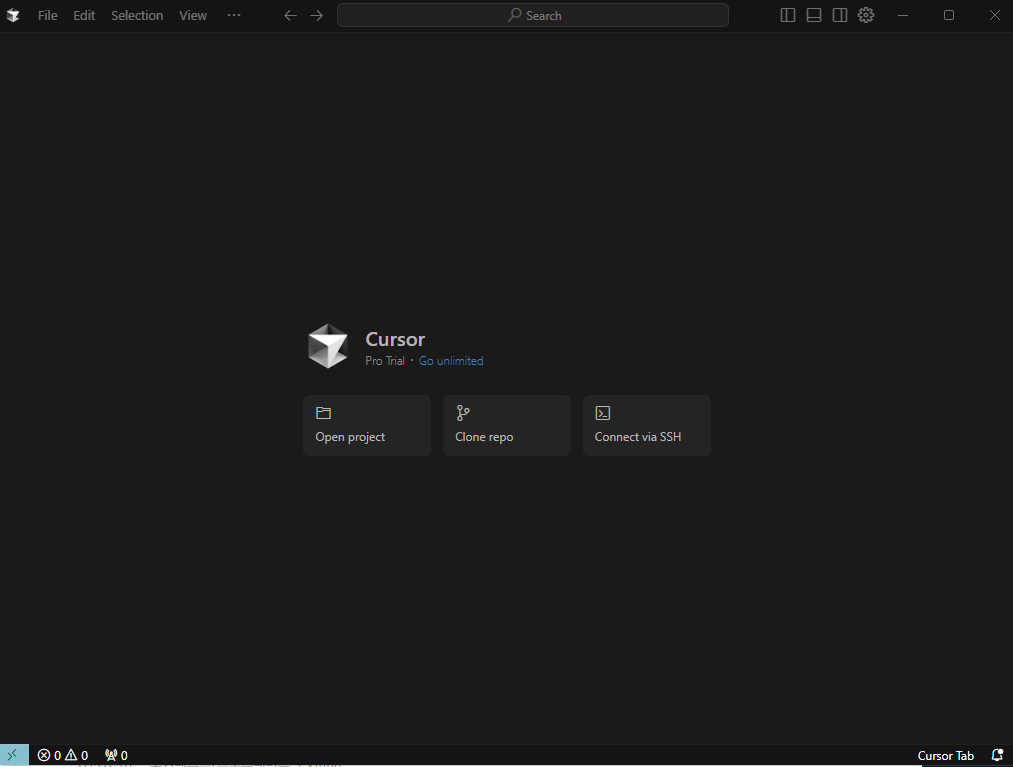Click Cursor Tab in the status bar
1013x767 pixels.
pos(945,755)
